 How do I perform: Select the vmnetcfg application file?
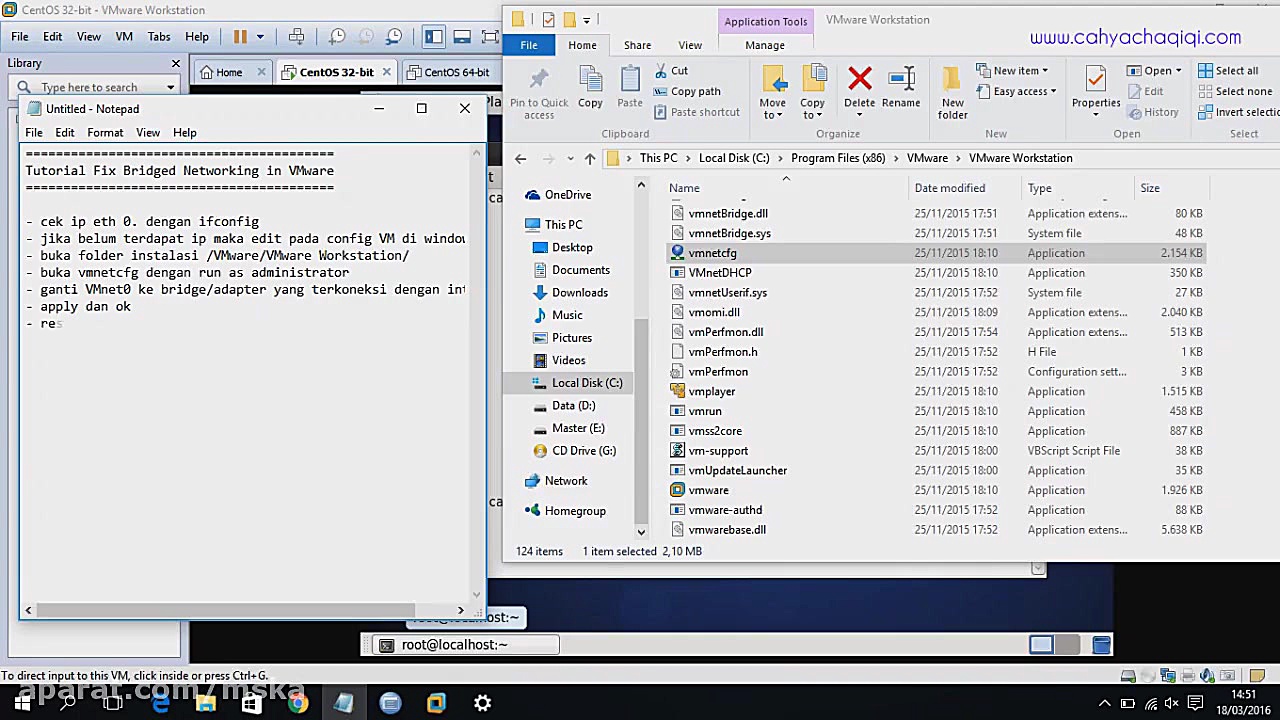tap(712, 253)
